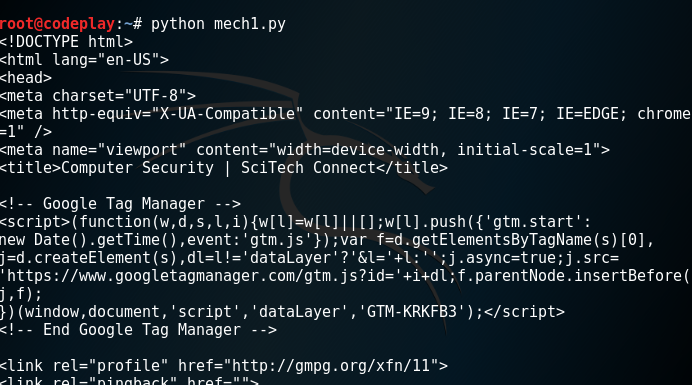Click the End Google Tag Manager comment
Screen dimensions: 692x385
[138, 330]
